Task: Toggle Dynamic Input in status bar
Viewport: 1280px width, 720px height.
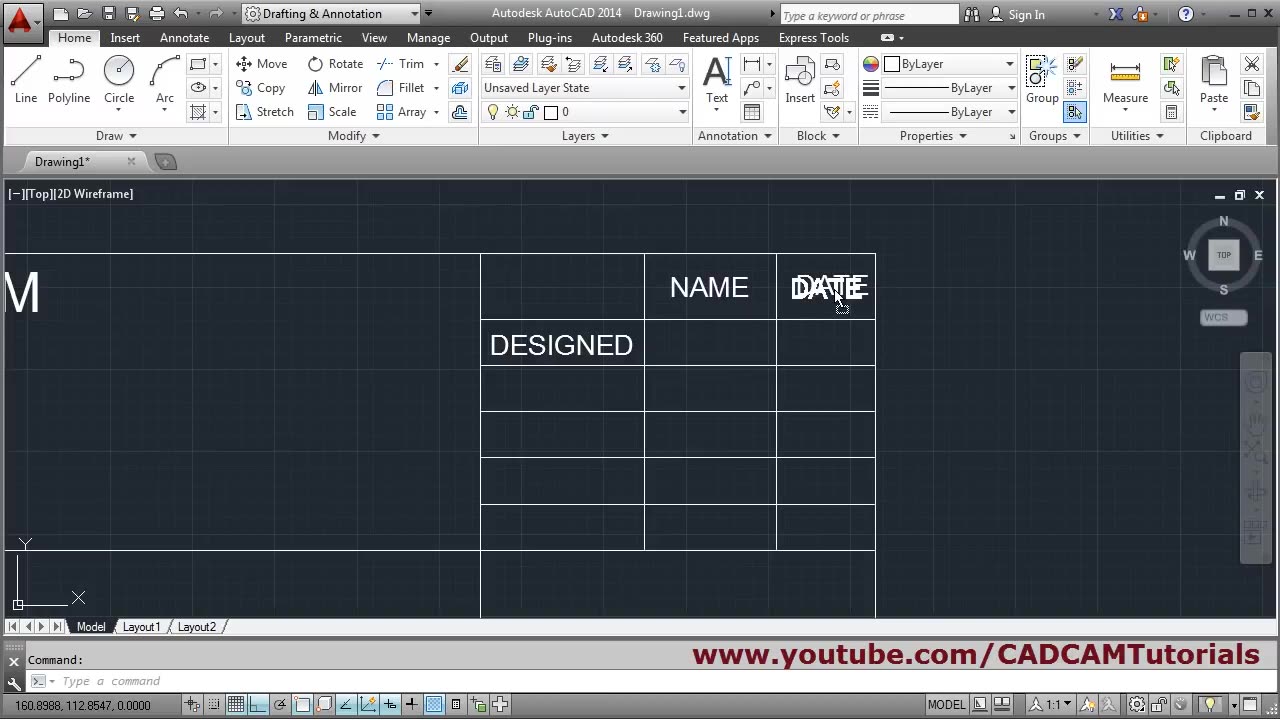Action: point(390,704)
